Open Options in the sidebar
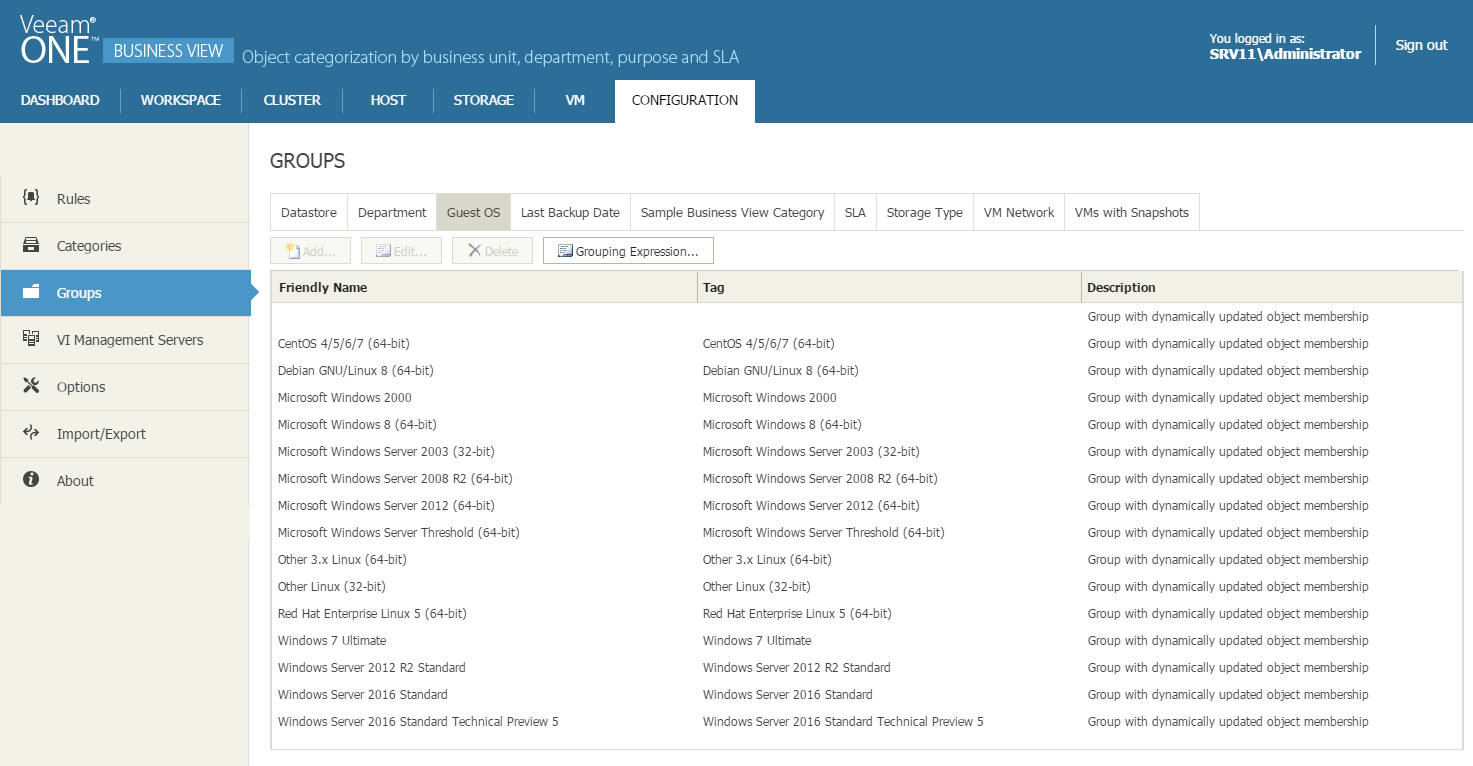 [125, 386]
